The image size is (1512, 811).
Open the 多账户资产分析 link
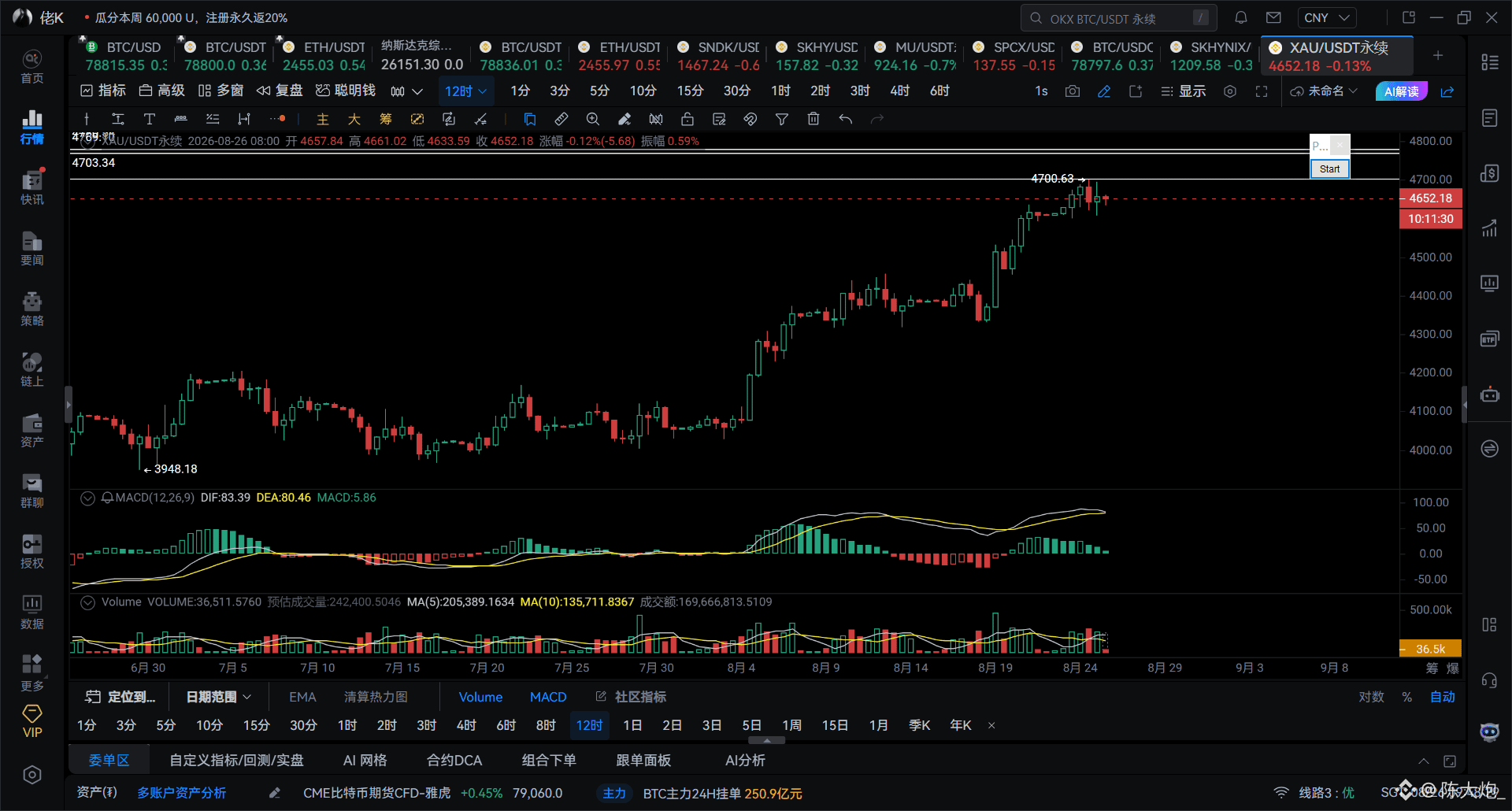click(x=181, y=793)
